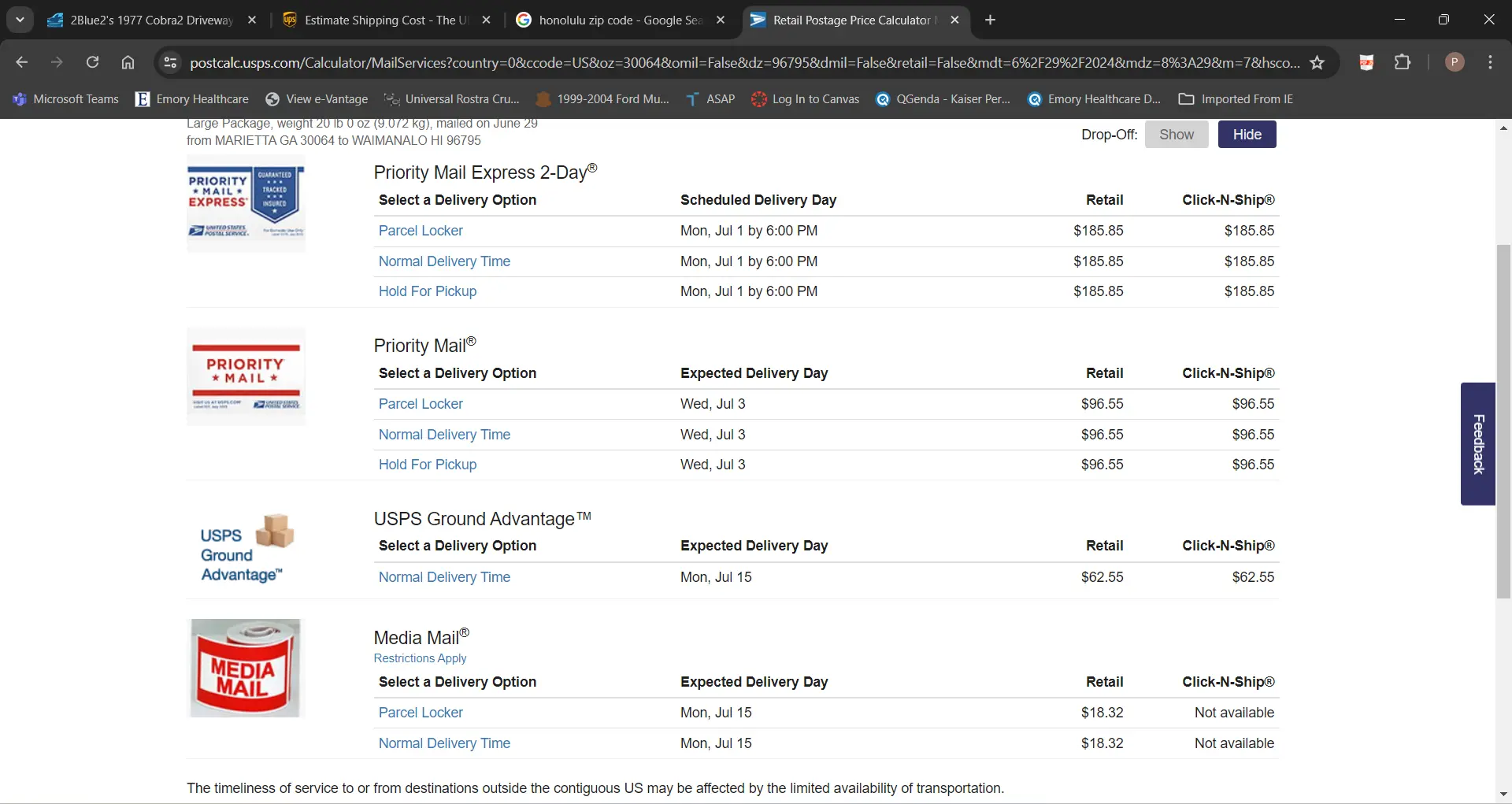1512x804 pixels.
Task: Open site information icon in address bar
Action: [x=170, y=62]
